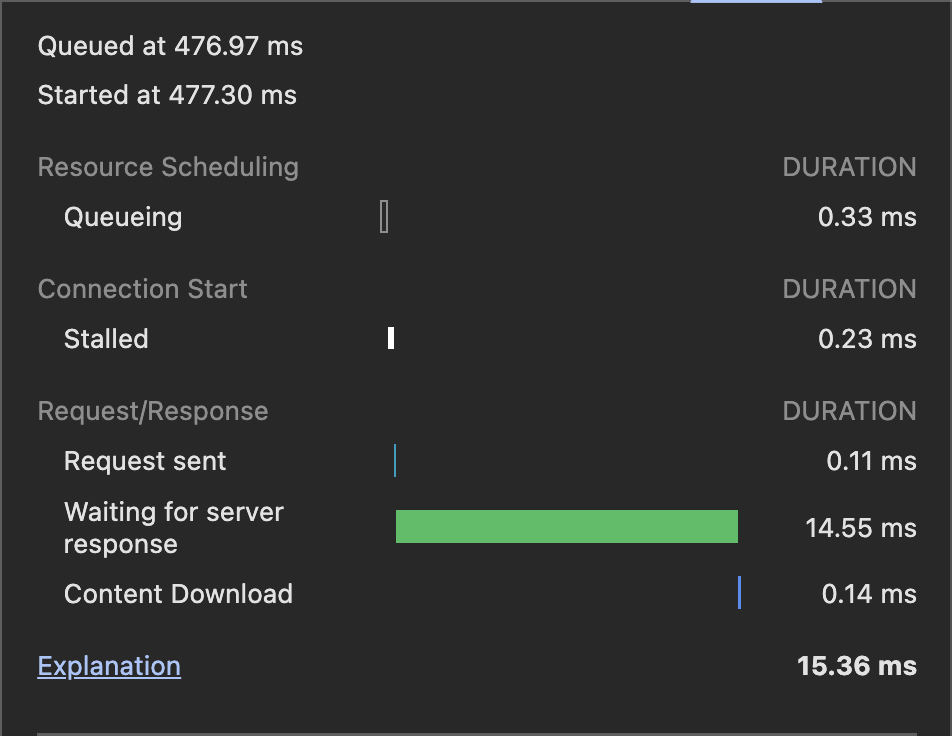Click the Request sent timing marker
The width and height of the screenshot is (952, 736).
395,461
